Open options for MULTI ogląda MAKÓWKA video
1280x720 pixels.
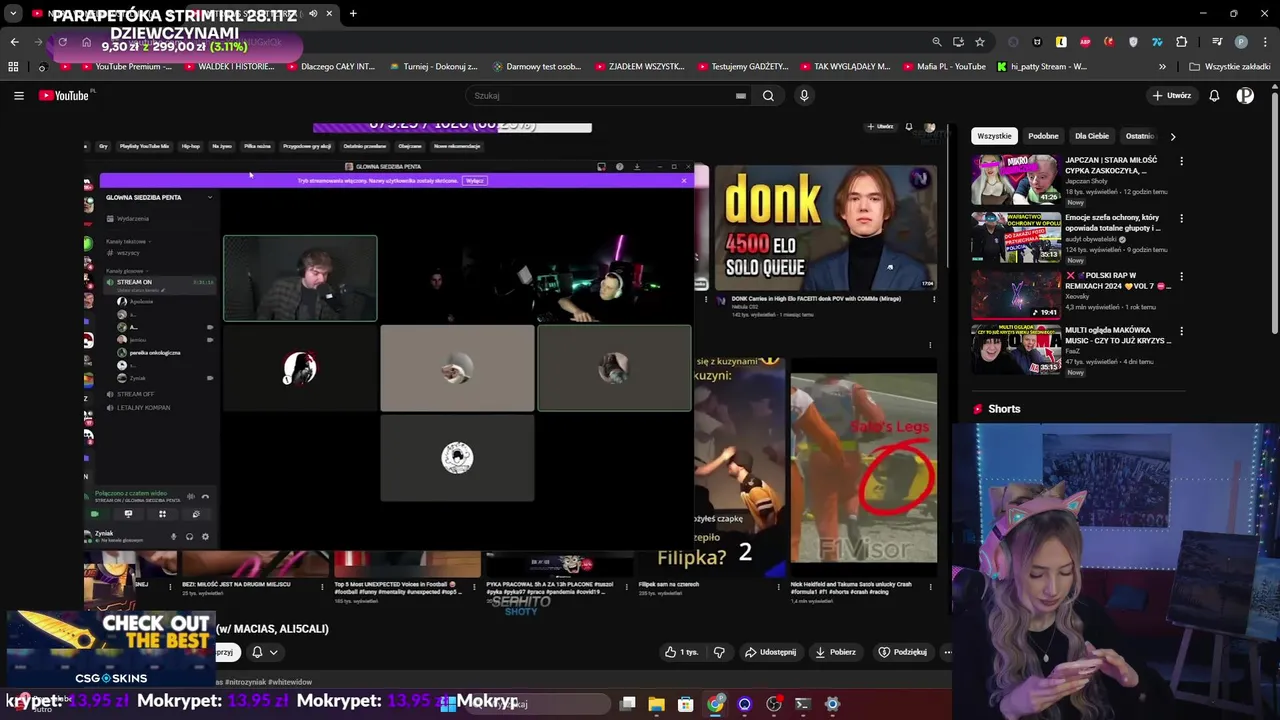click(1181, 331)
